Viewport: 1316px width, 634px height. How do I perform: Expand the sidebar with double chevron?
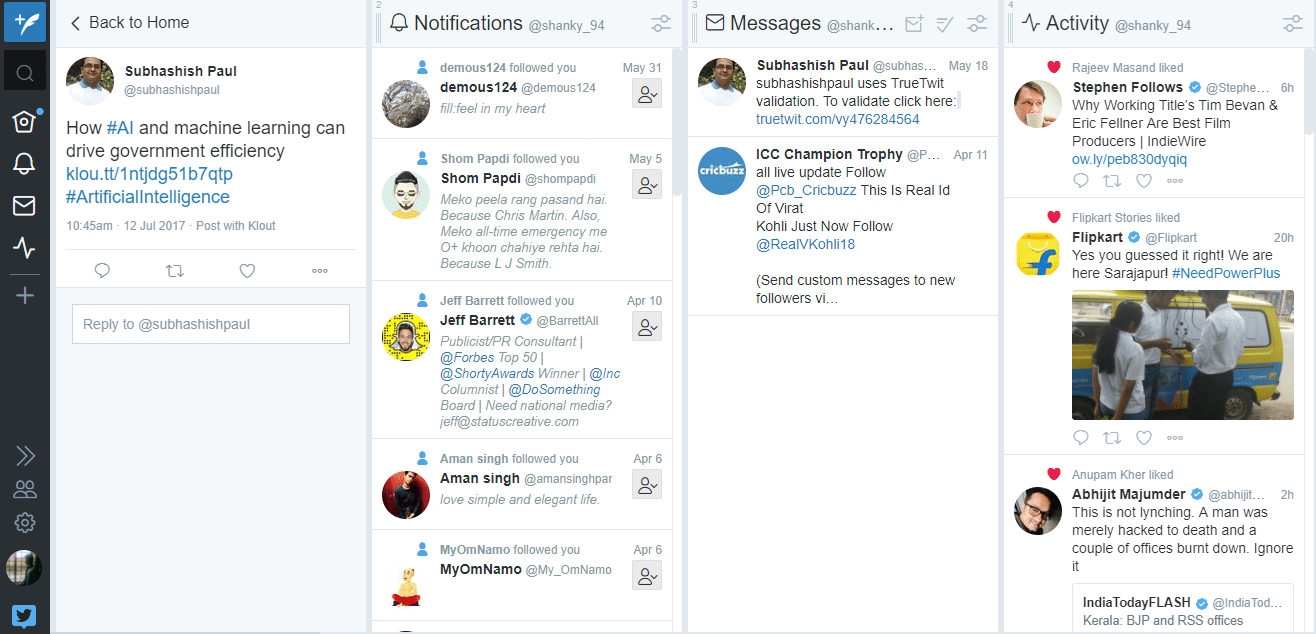(24, 456)
